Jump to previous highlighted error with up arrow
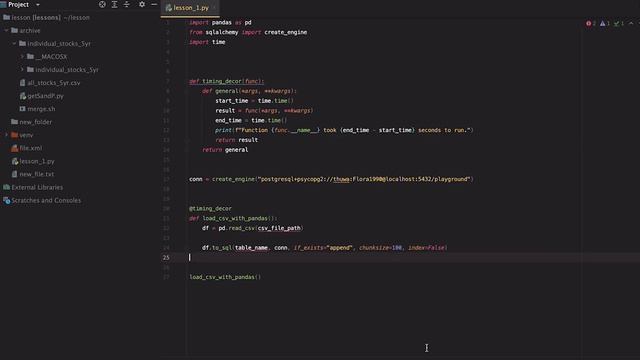The height and width of the screenshot is (360, 640). pyautogui.click(x=631, y=24)
